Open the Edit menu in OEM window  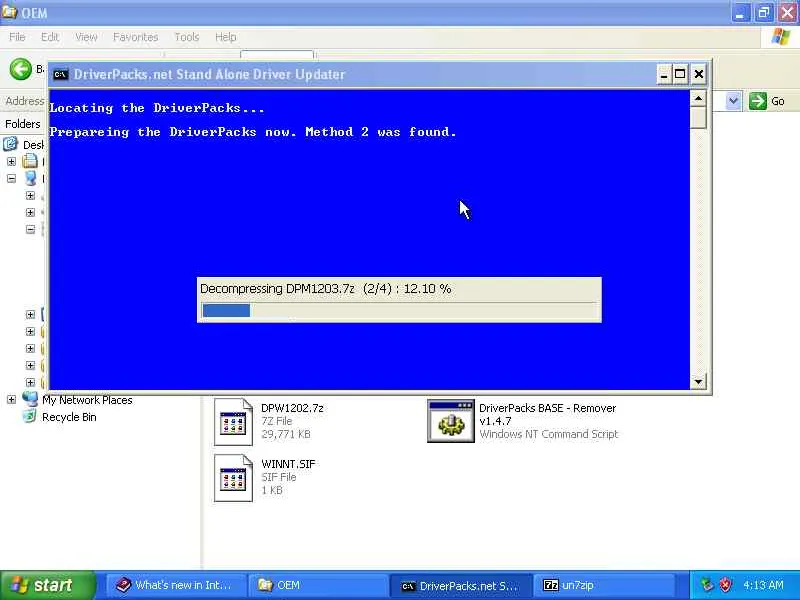coord(49,37)
